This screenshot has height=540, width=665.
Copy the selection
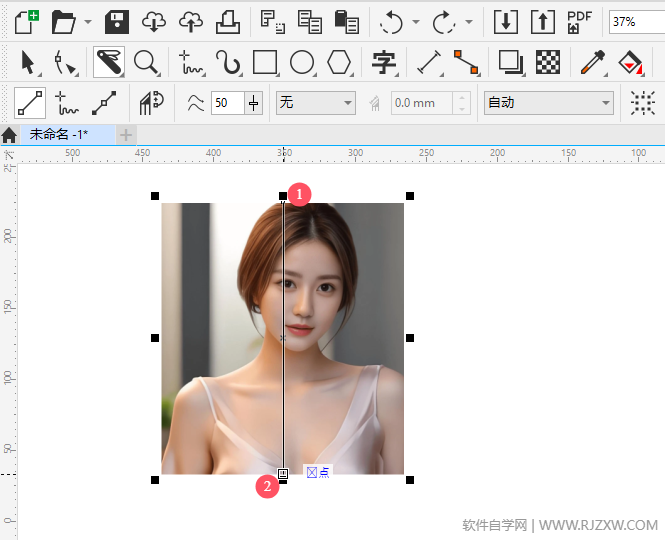pyautogui.click(x=310, y=22)
